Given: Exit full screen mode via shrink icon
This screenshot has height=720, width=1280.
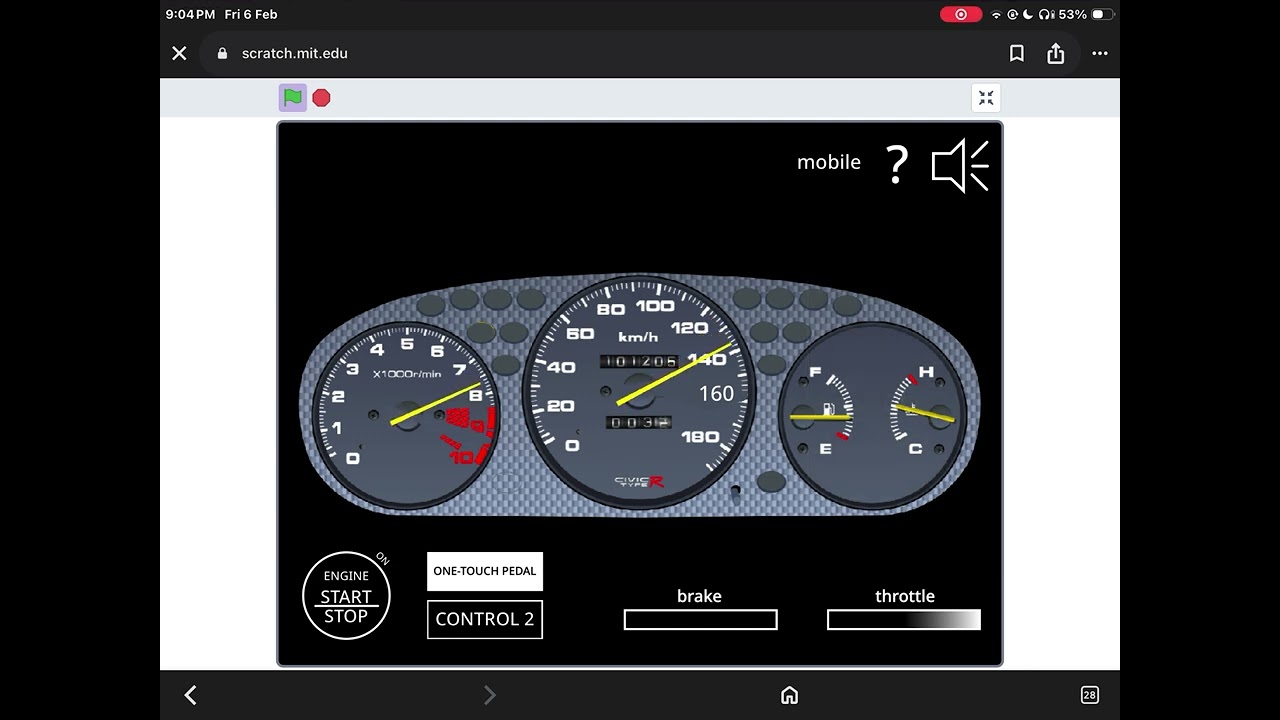Looking at the screenshot, I should (986, 97).
